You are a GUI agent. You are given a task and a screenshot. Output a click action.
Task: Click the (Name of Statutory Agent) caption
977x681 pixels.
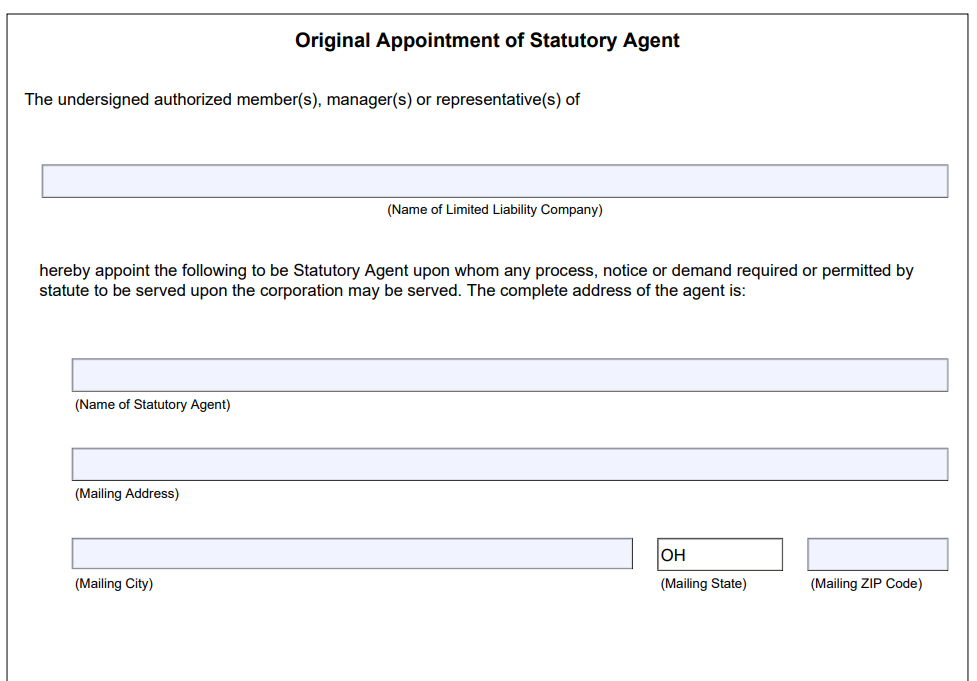(153, 405)
